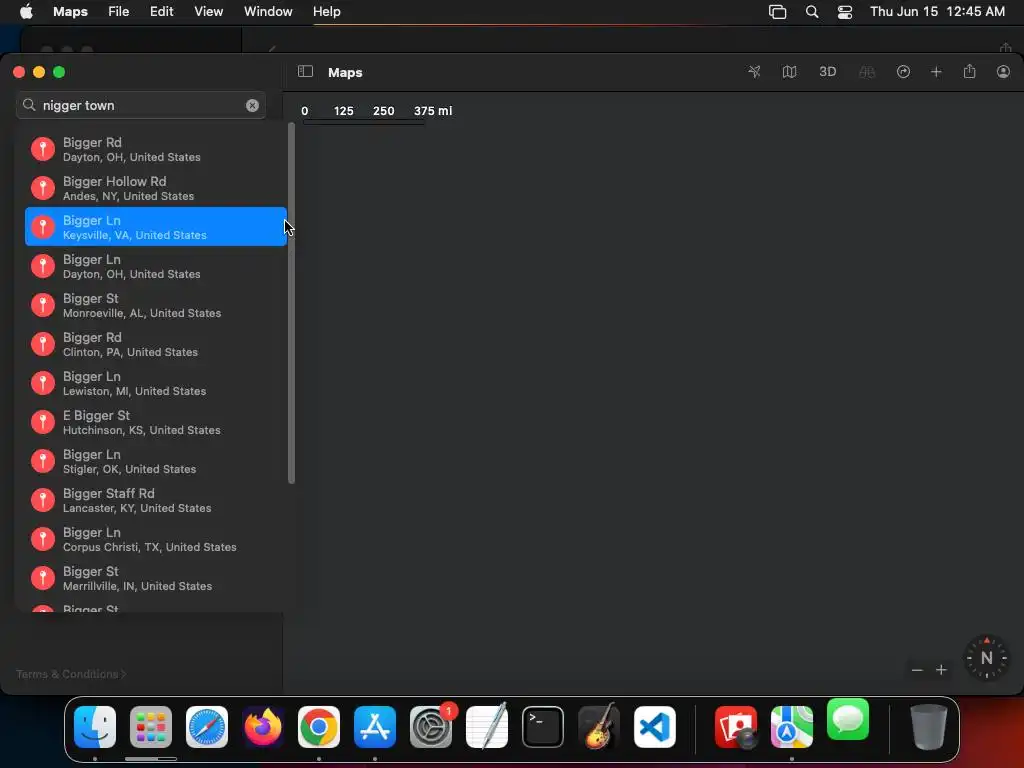Open System Settings from the Dock
The image size is (1024, 768).
click(431, 727)
